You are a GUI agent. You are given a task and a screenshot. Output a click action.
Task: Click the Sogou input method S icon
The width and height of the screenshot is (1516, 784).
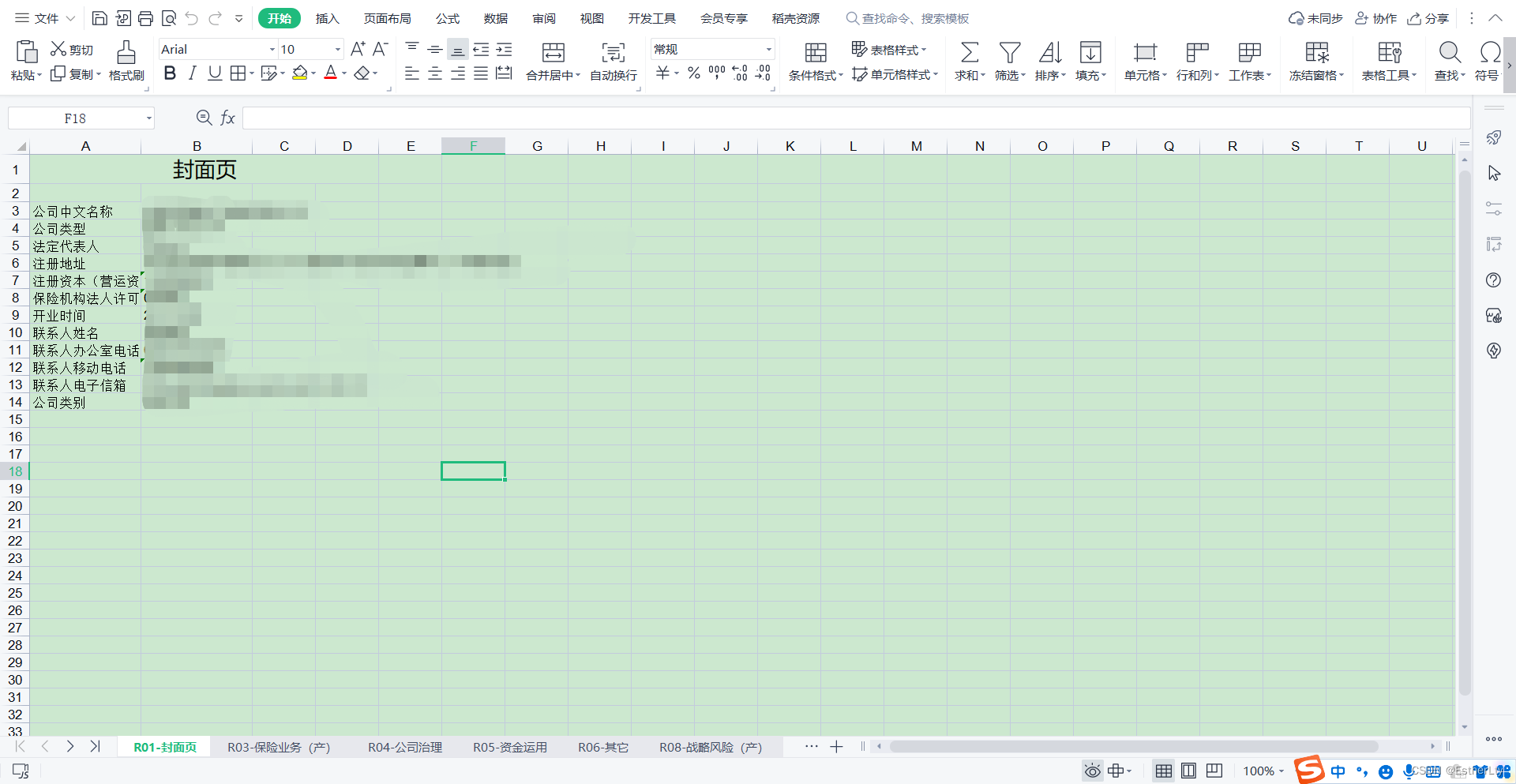coord(1308,769)
